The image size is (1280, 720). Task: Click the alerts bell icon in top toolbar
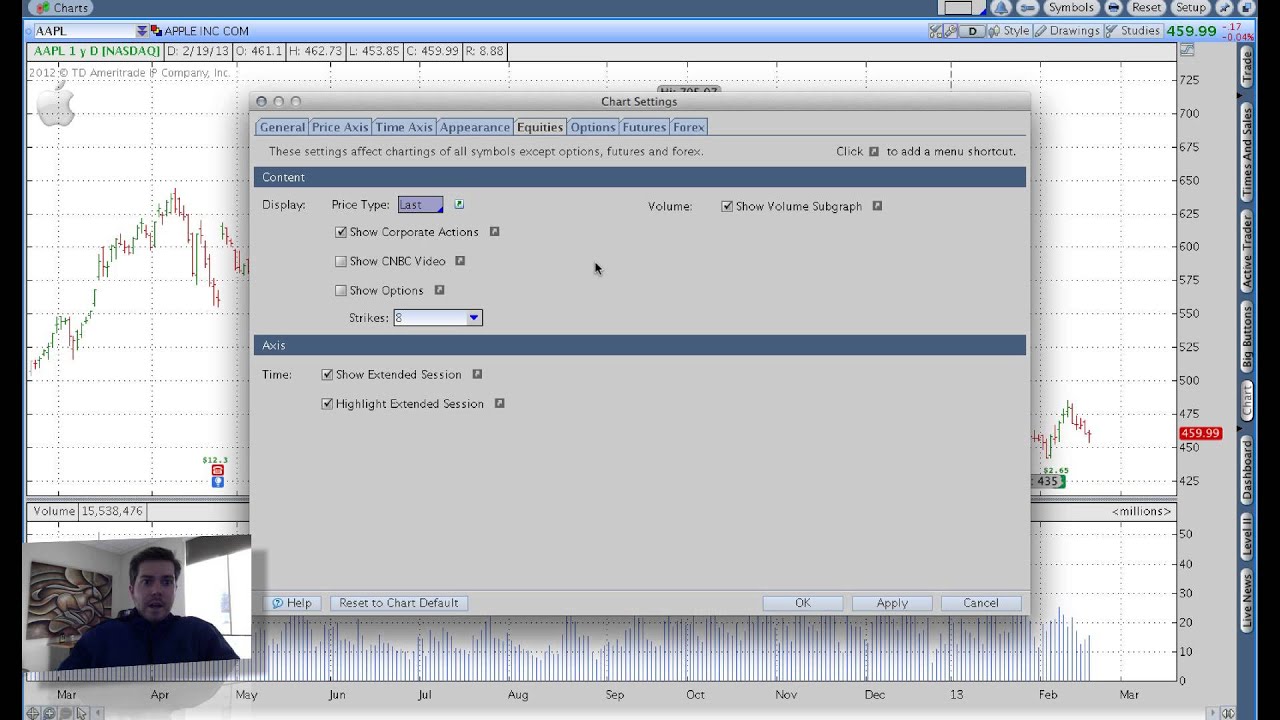(x=1001, y=8)
